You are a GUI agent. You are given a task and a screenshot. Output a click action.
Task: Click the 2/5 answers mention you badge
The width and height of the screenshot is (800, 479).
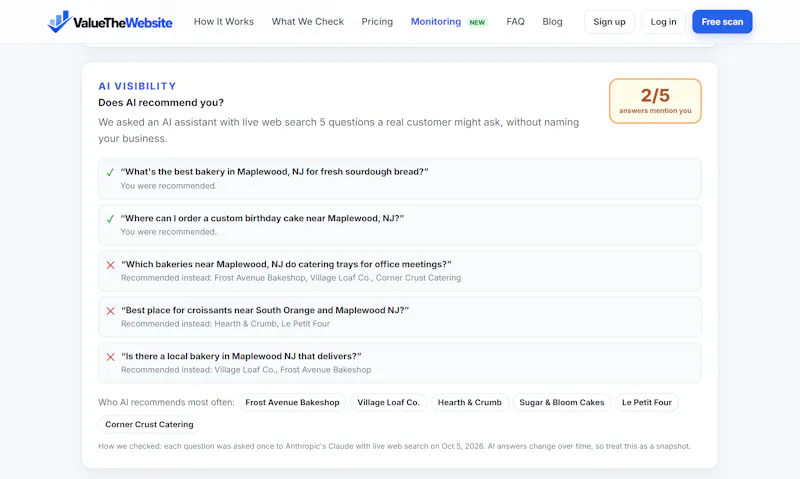pos(655,101)
